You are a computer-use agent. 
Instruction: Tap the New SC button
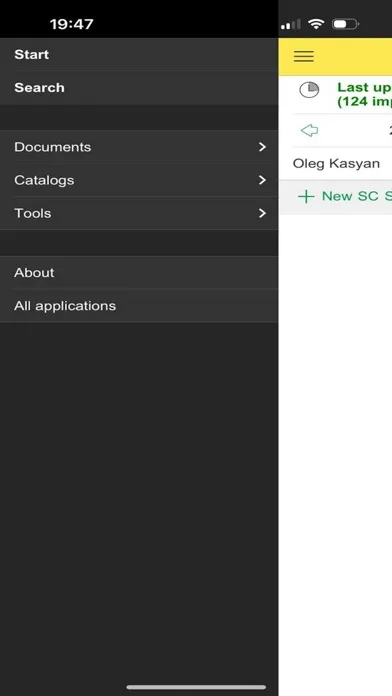(336, 197)
